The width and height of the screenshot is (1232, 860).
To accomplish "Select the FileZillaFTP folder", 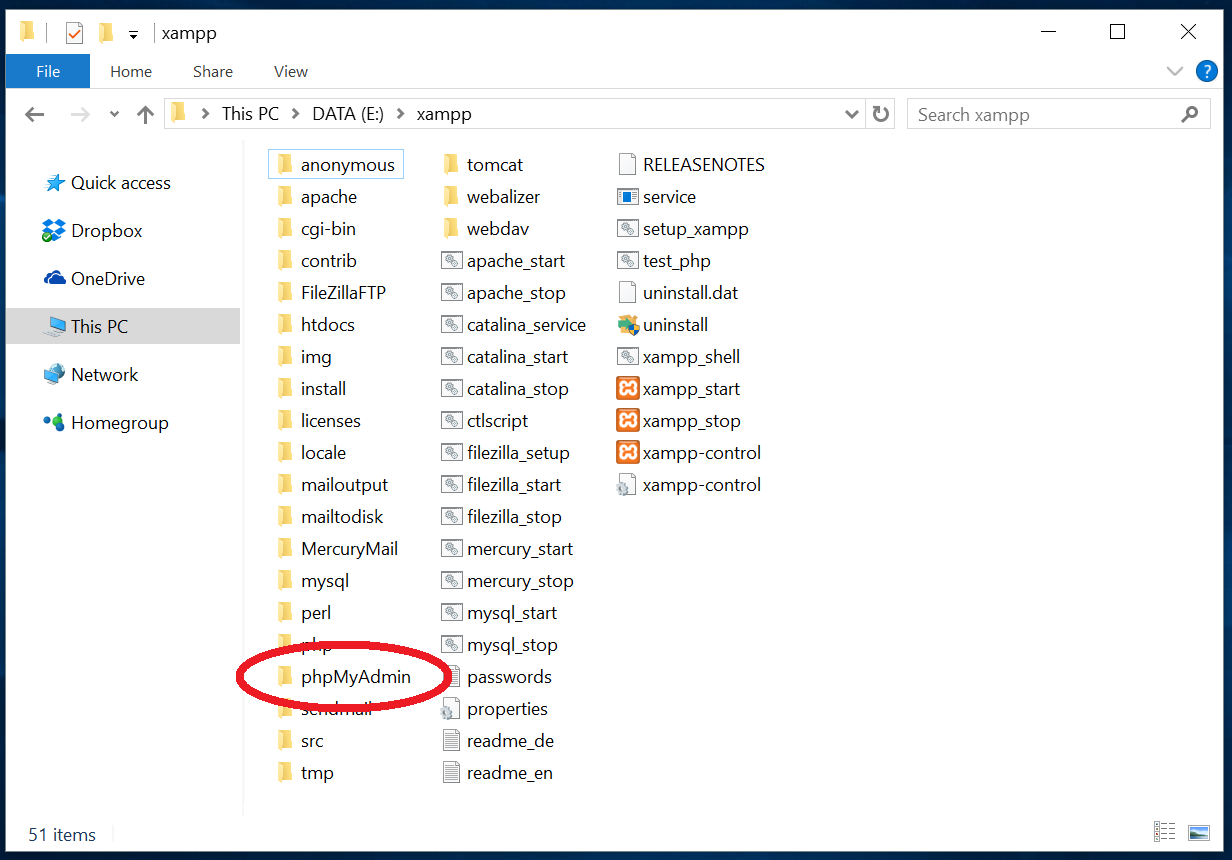I will [x=330, y=293].
